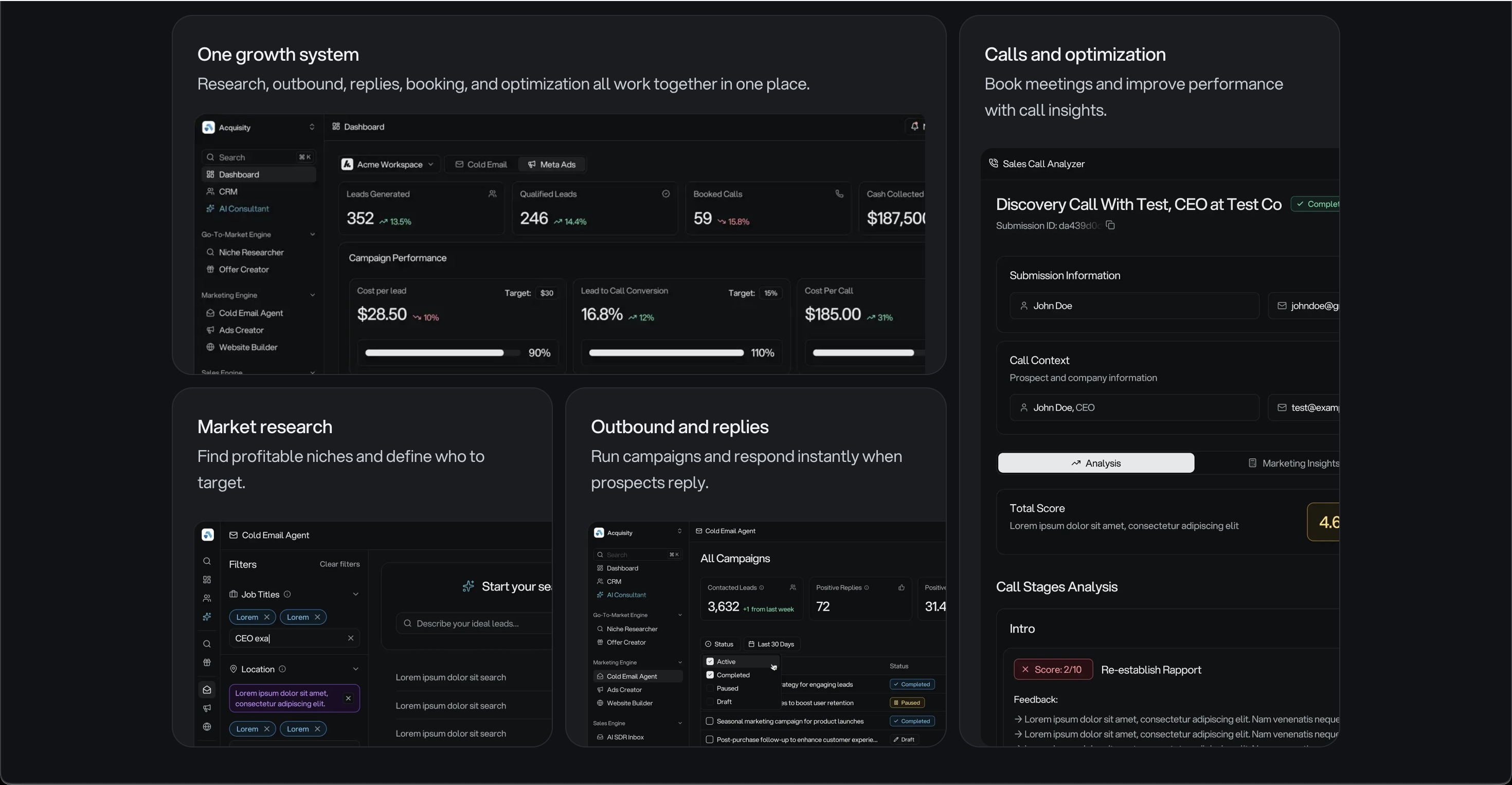Switch to the Meta Ads tab
The height and width of the screenshot is (785, 1512).
[551, 165]
